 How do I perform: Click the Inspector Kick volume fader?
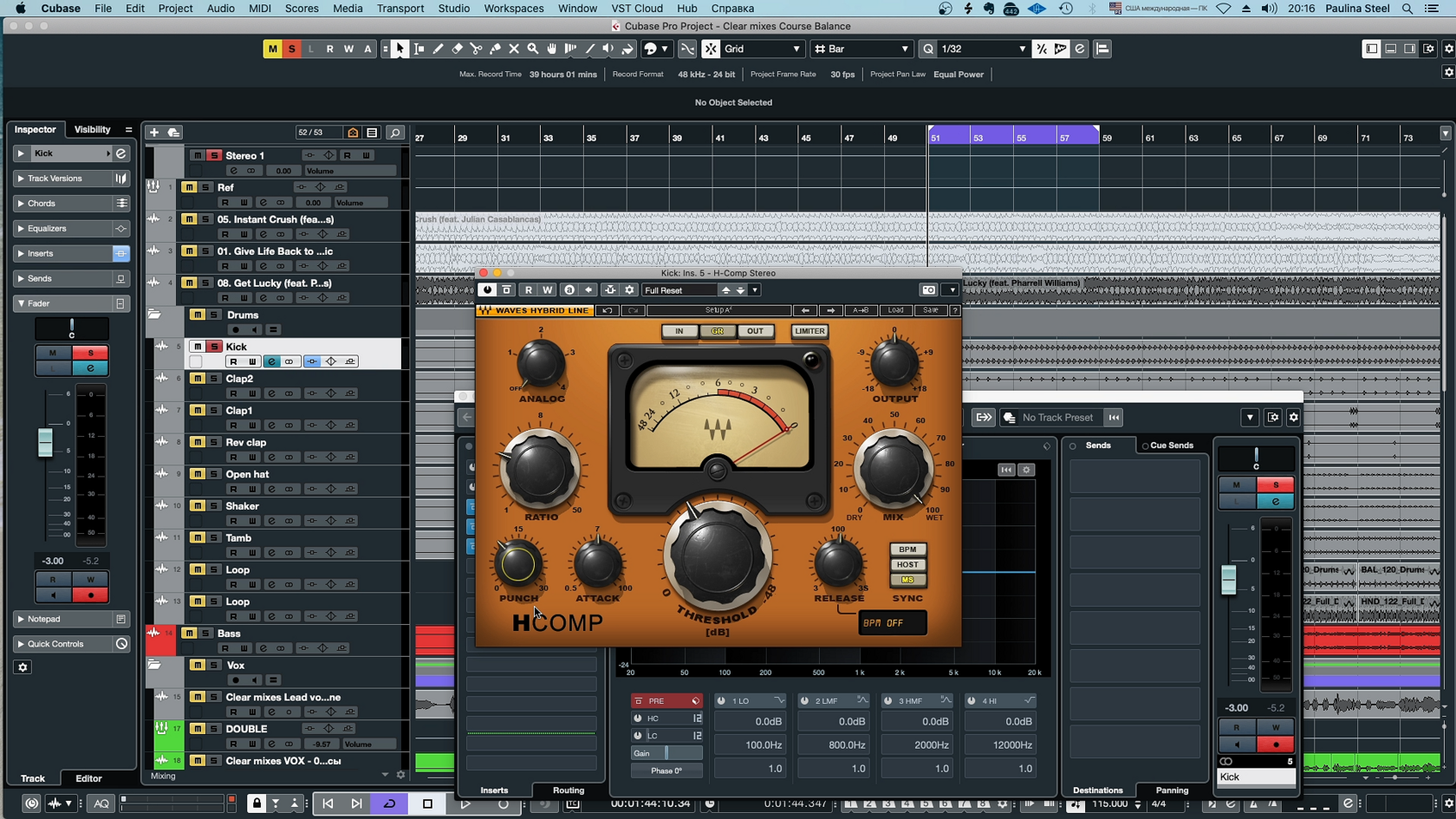(x=45, y=443)
